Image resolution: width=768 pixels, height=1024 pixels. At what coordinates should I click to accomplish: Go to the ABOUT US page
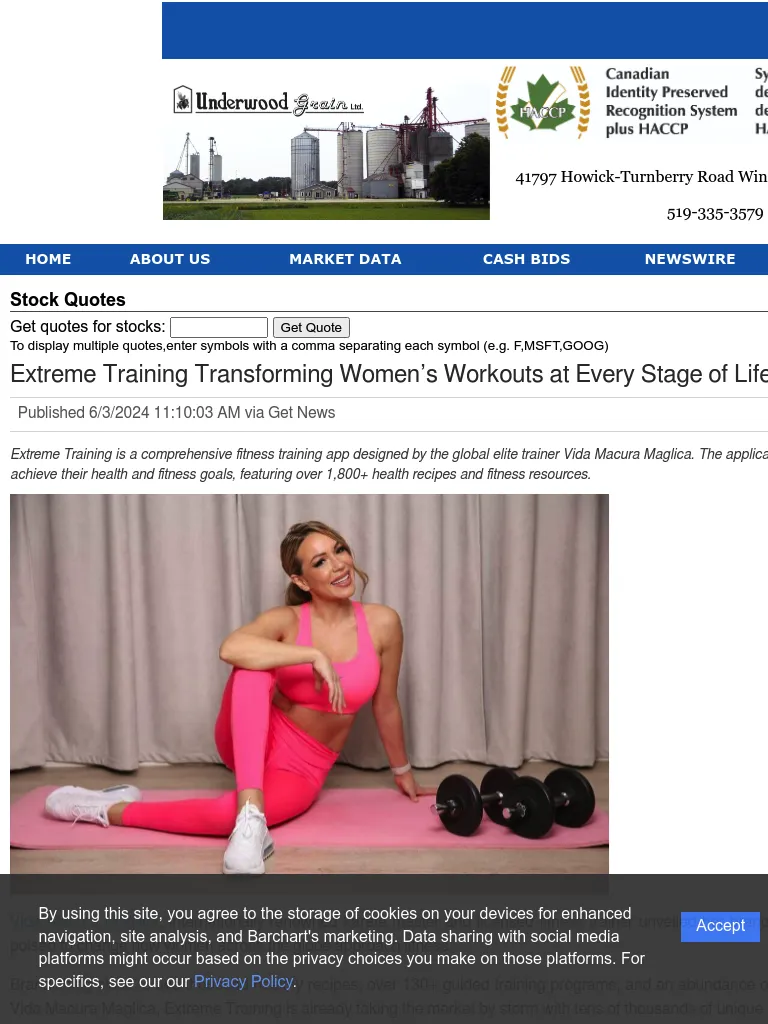point(170,259)
